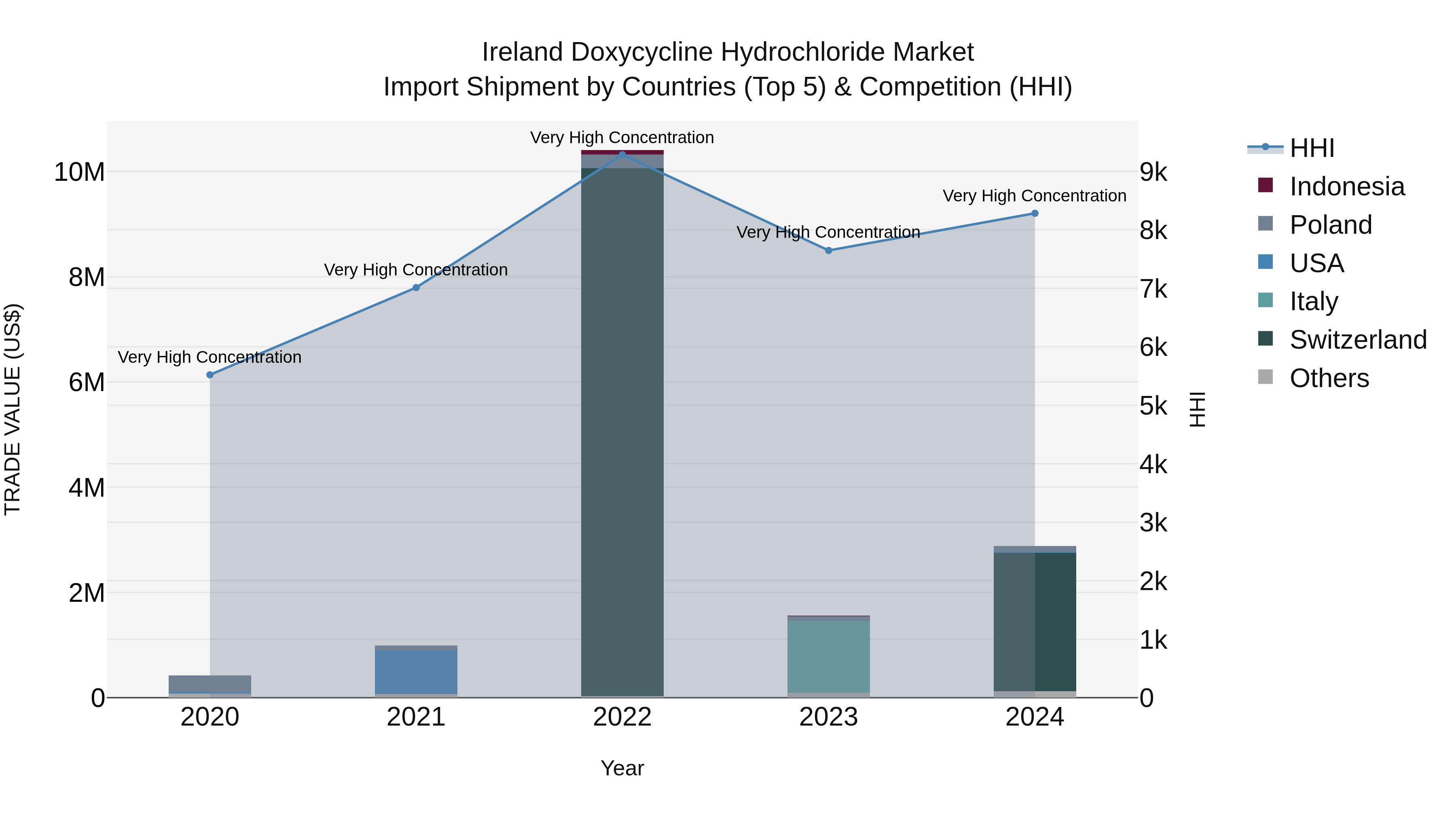1456x819 pixels.
Task: Click the 2022 Switzerland bar segment
Action: [x=622, y=432]
